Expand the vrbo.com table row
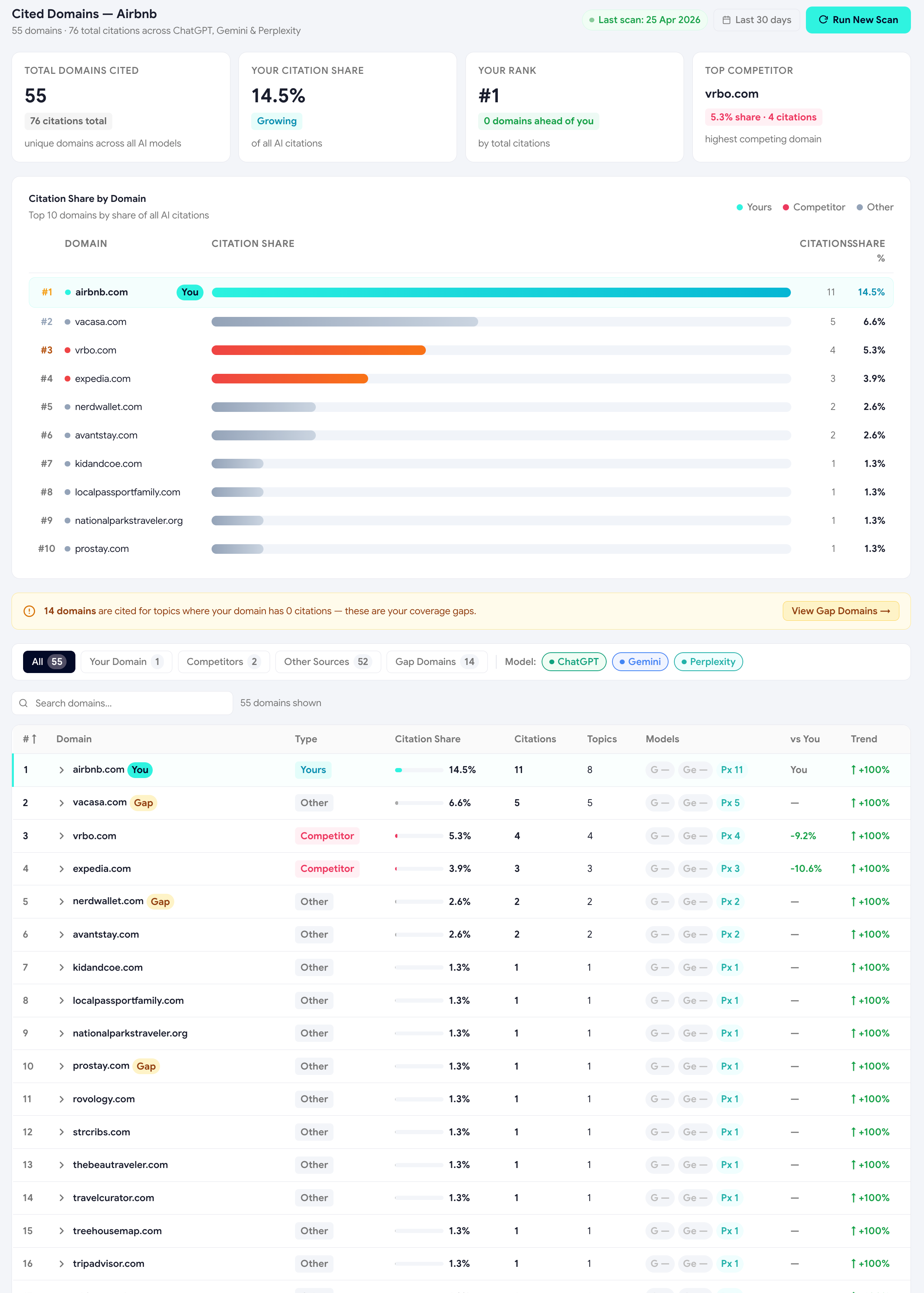Viewport: 924px width, 1293px height. (62, 836)
